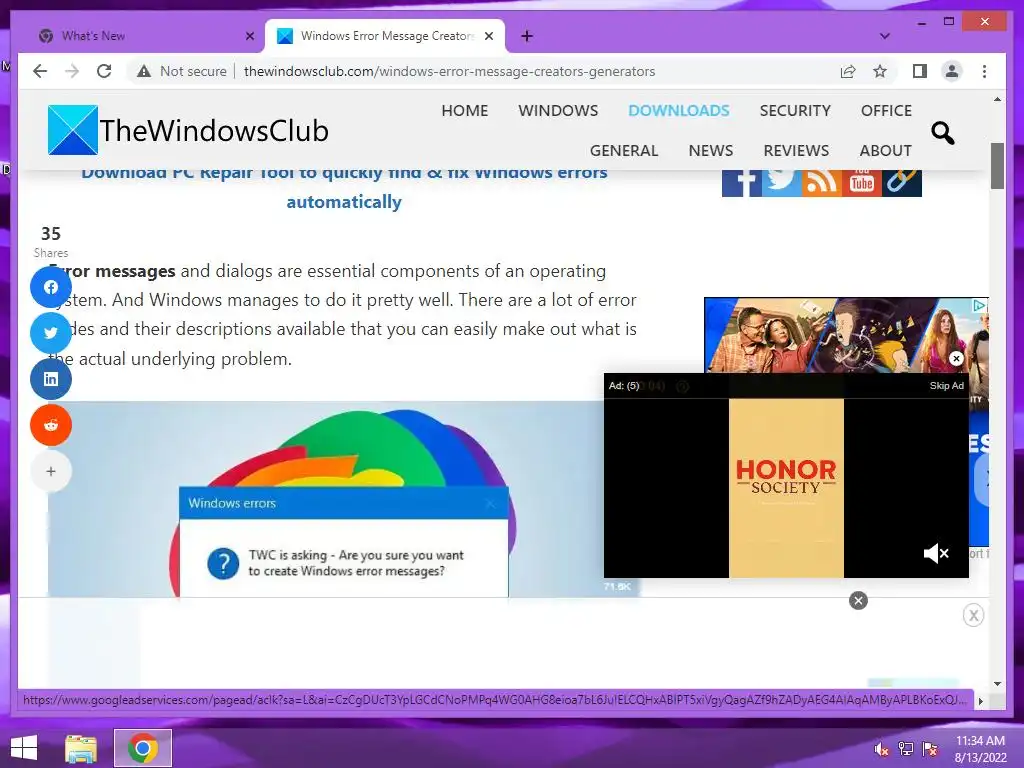Screen dimensions: 1024x768
Task: Click the AdChoices icon on banner
Action: point(979,305)
